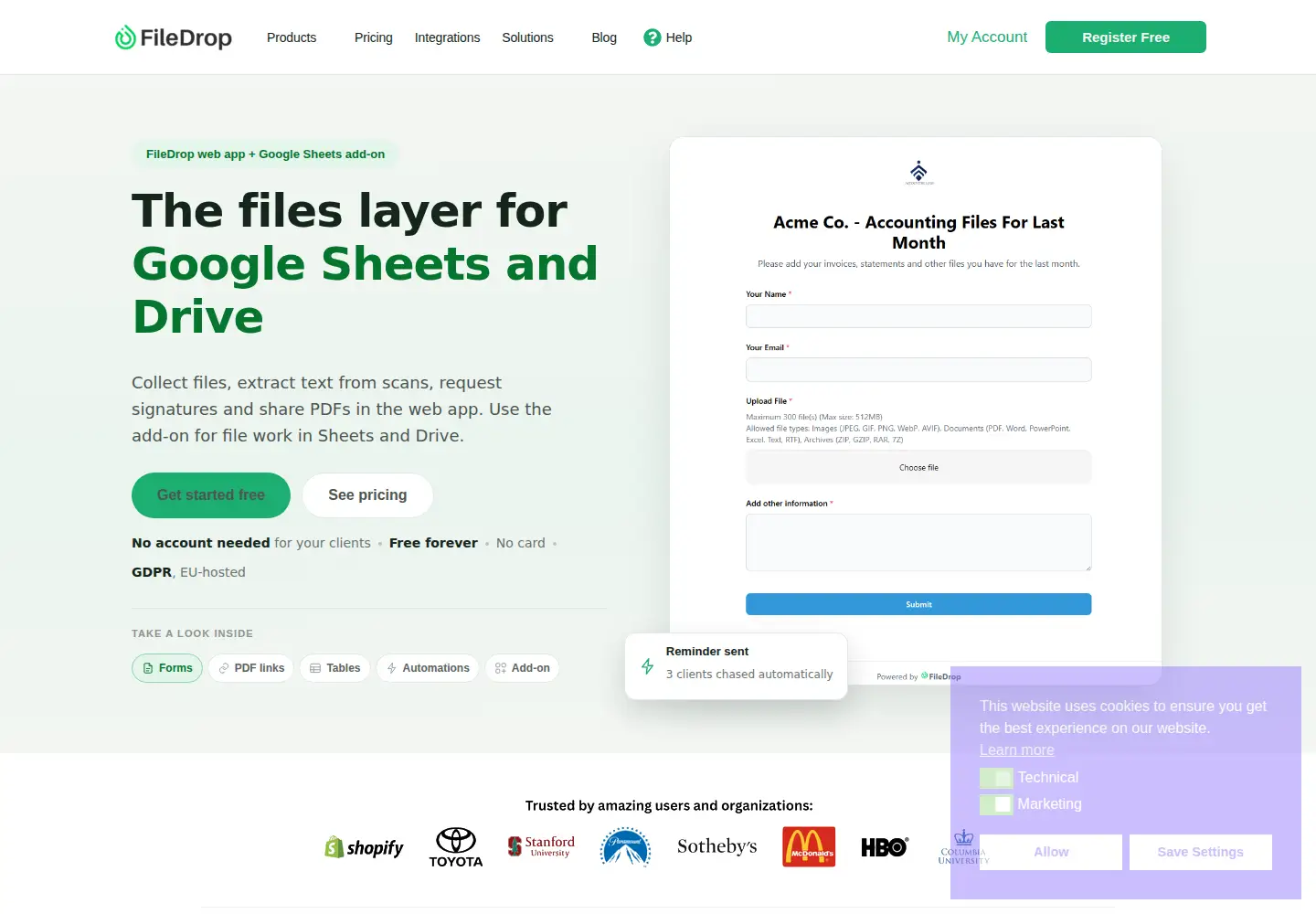Image resolution: width=1316 pixels, height=914 pixels.
Task: Click the Sotheby's logo
Action: pyautogui.click(x=716, y=846)
